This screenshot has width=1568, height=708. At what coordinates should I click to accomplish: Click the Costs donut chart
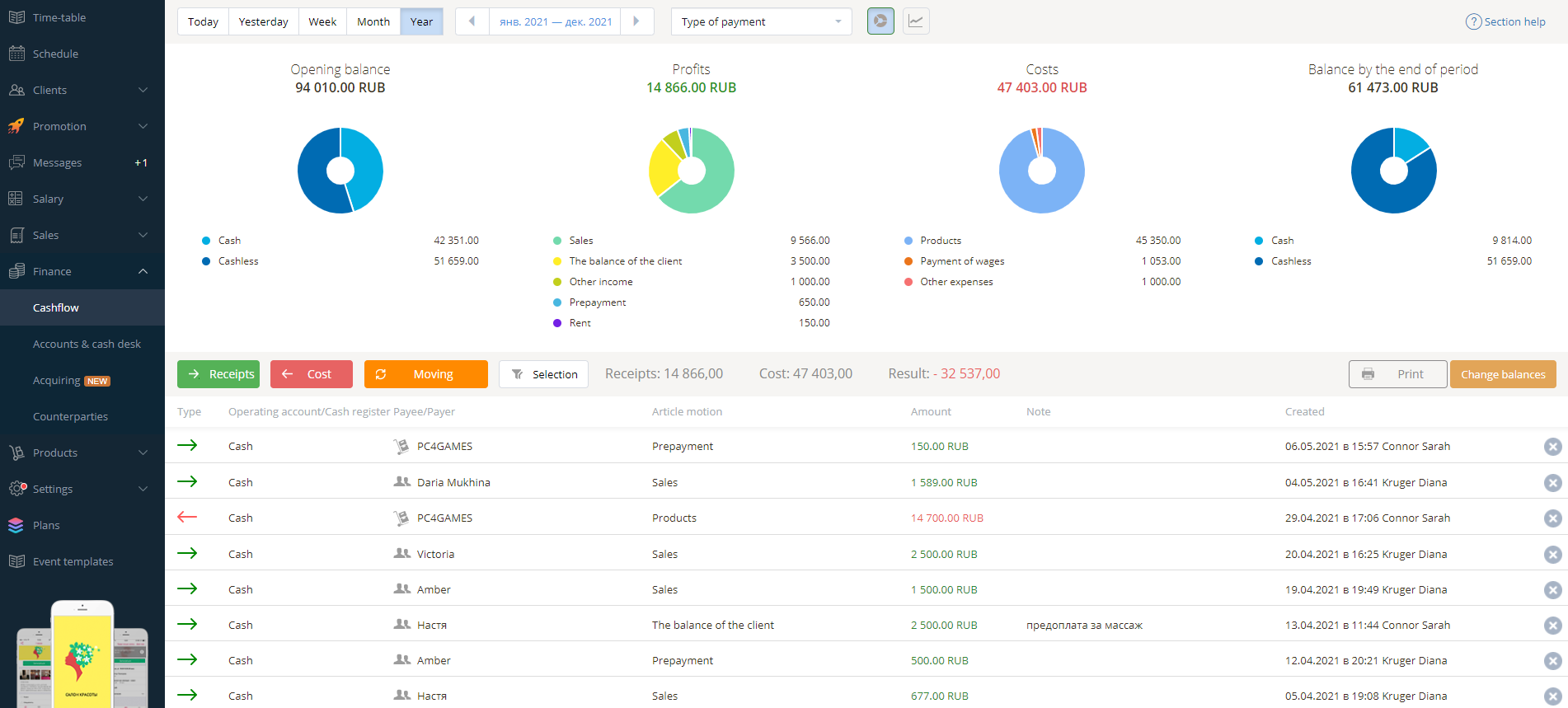1042,171
